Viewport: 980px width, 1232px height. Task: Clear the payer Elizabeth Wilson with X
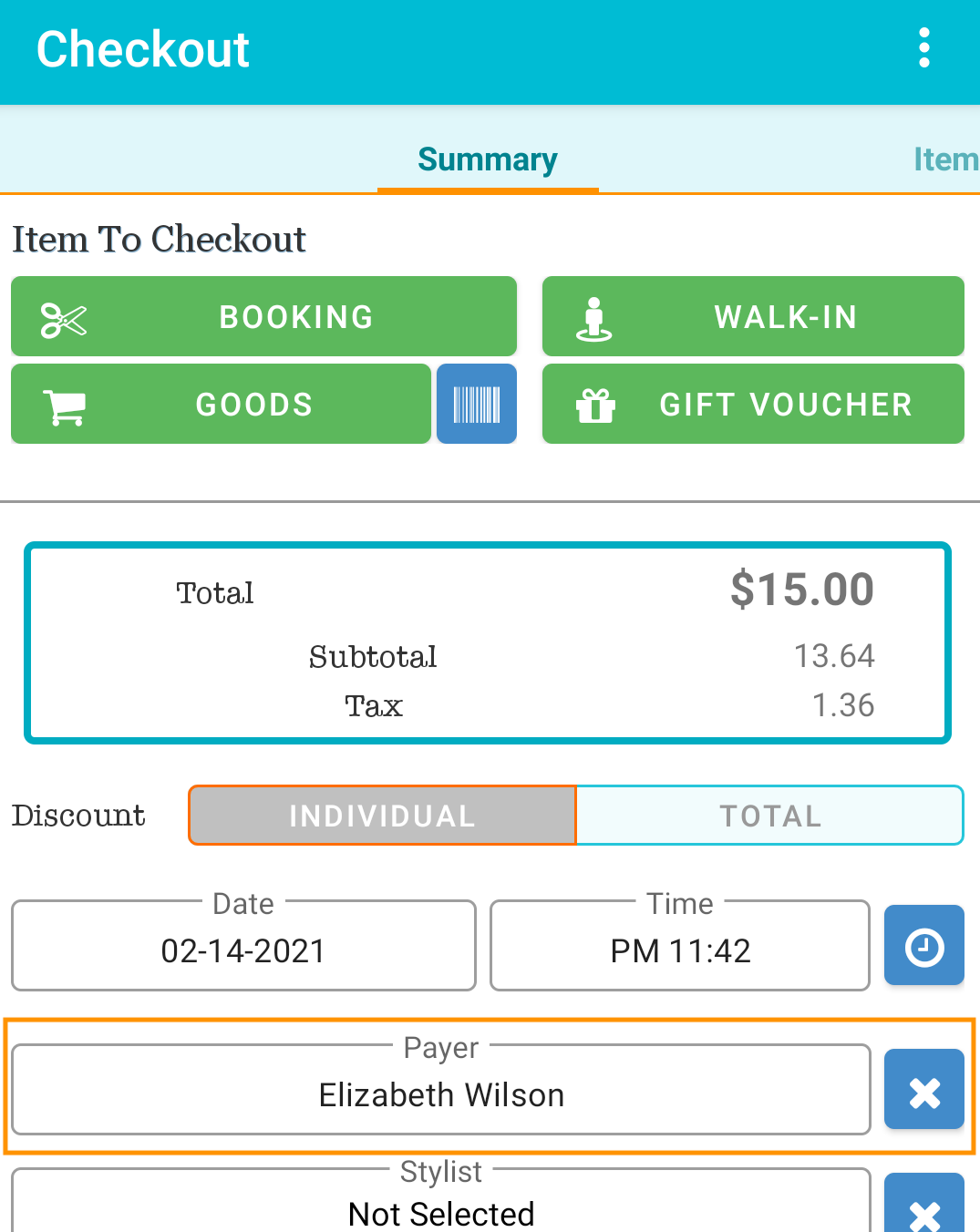(x=924, y=1090)
